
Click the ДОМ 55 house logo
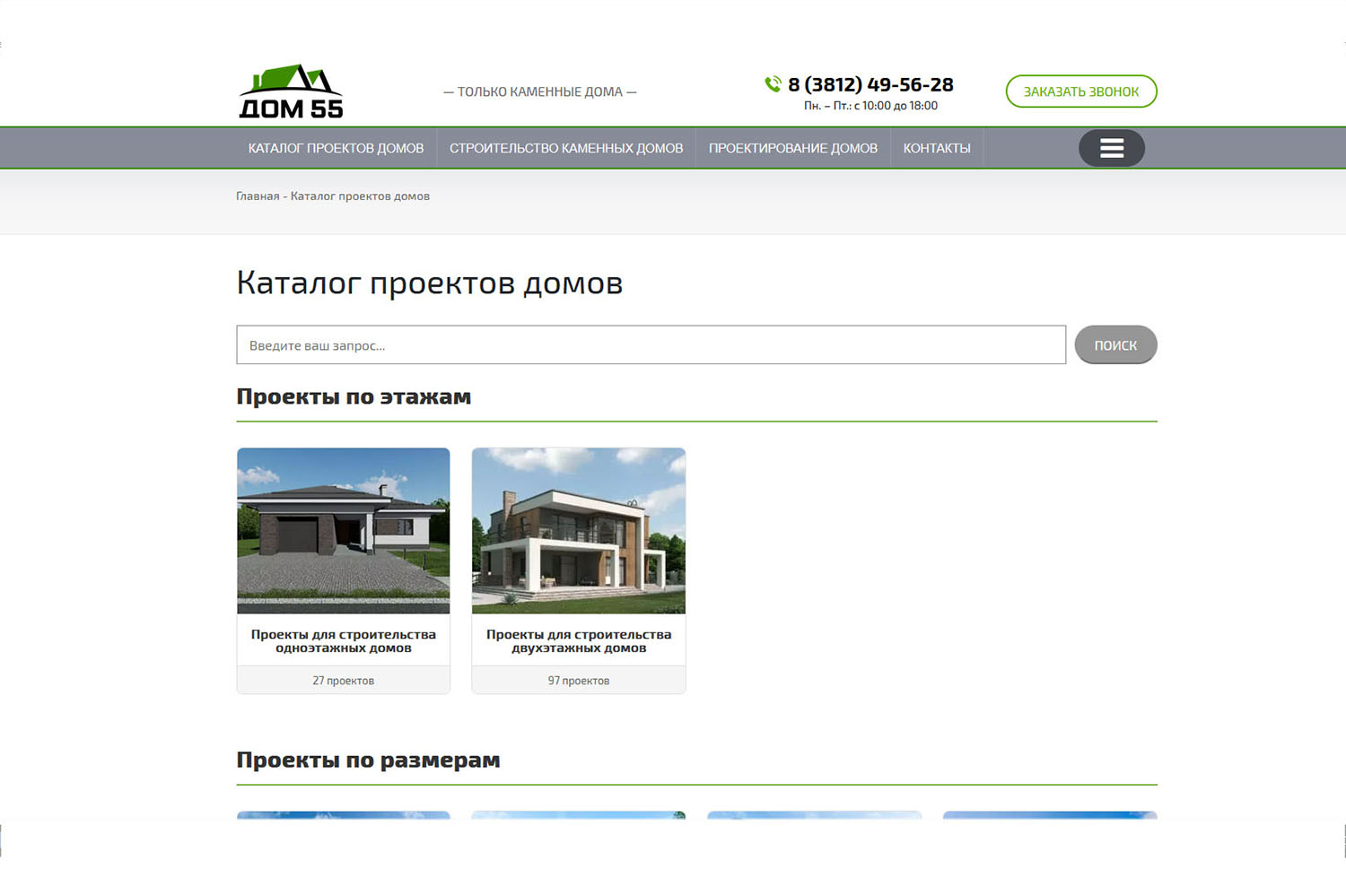(x=291, y=91)
